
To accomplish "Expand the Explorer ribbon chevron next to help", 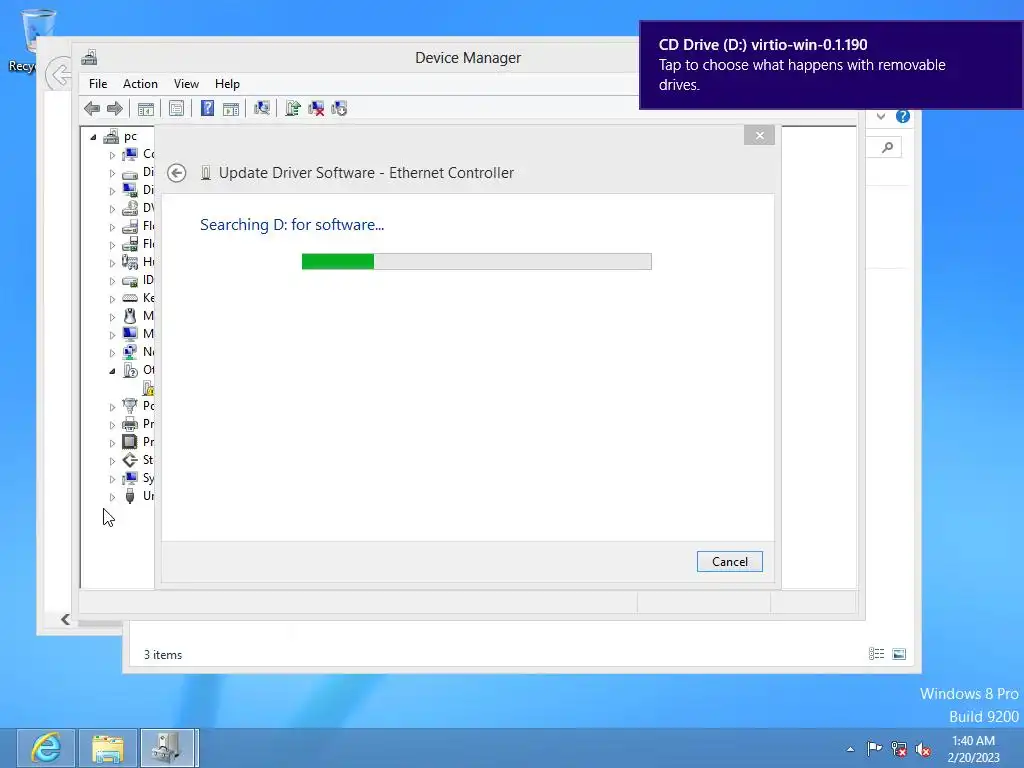I will 881,116.
